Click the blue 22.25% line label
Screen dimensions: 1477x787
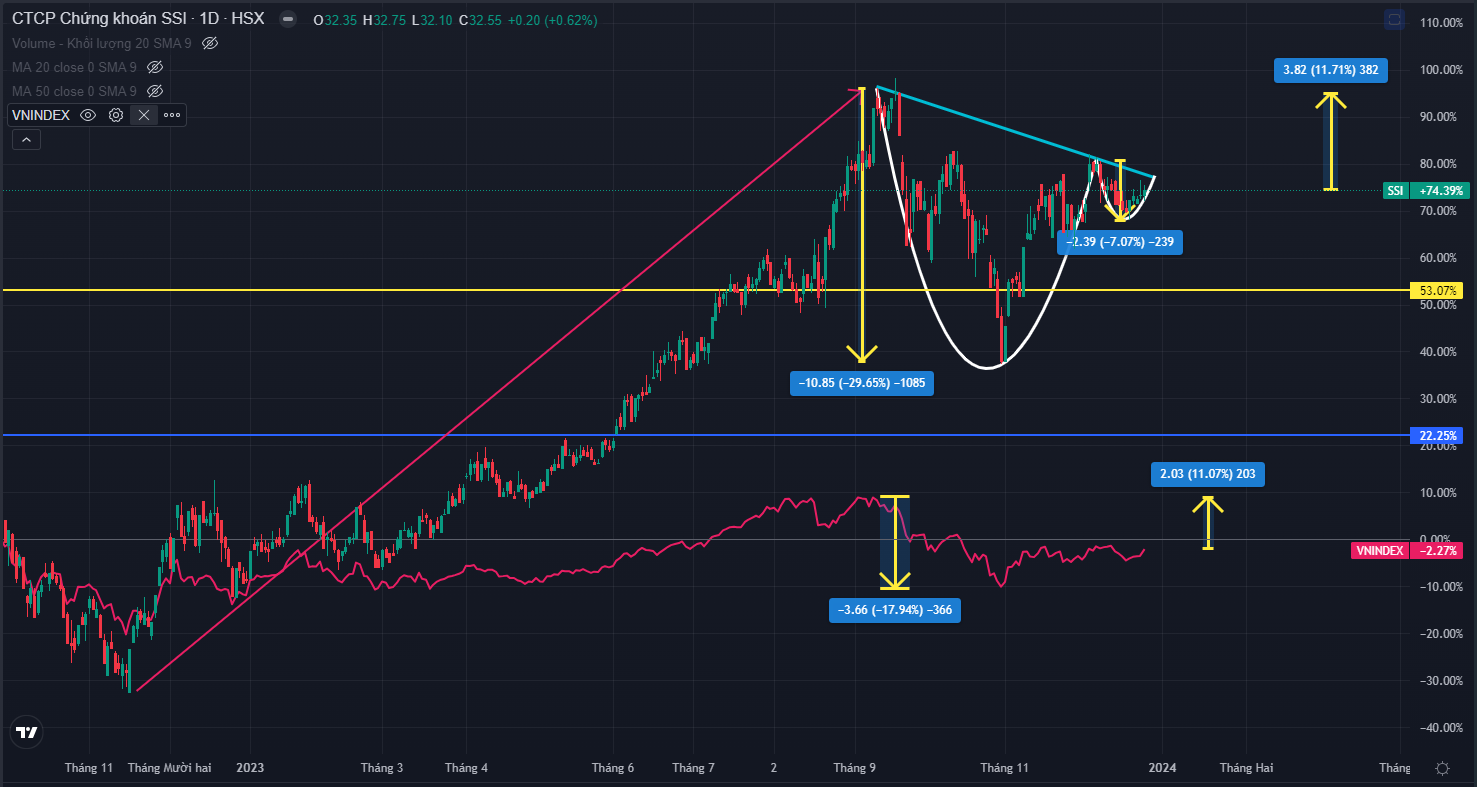[x=1438, y=435]
